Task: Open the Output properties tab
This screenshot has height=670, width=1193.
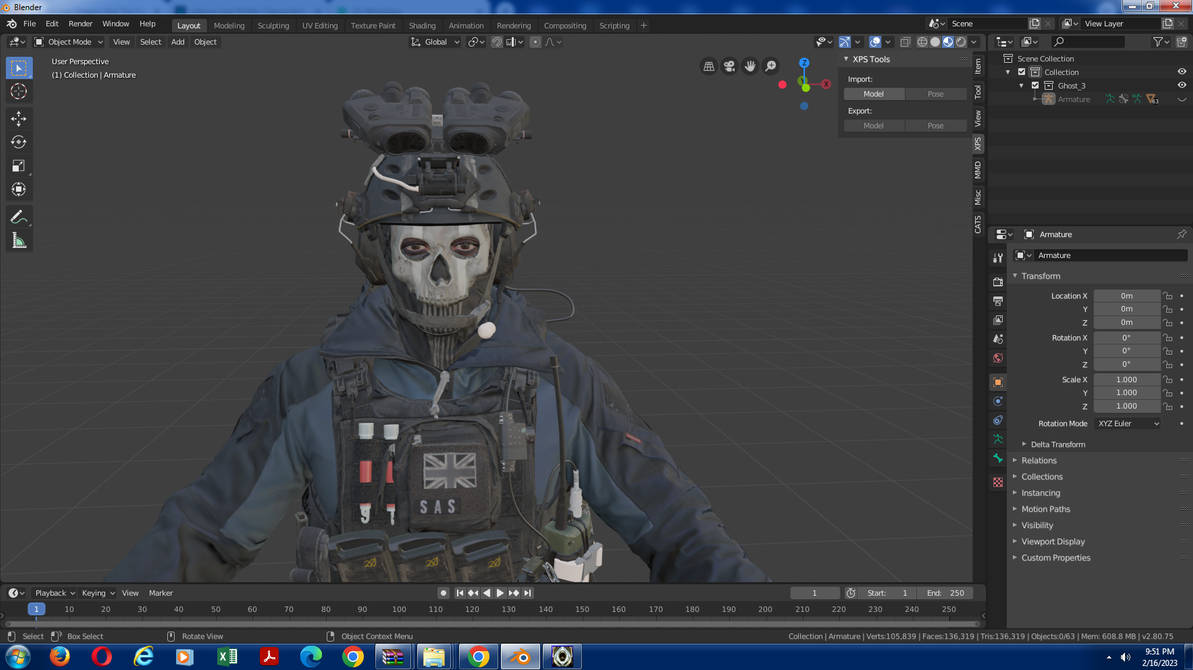Action: tap(997, 301)
